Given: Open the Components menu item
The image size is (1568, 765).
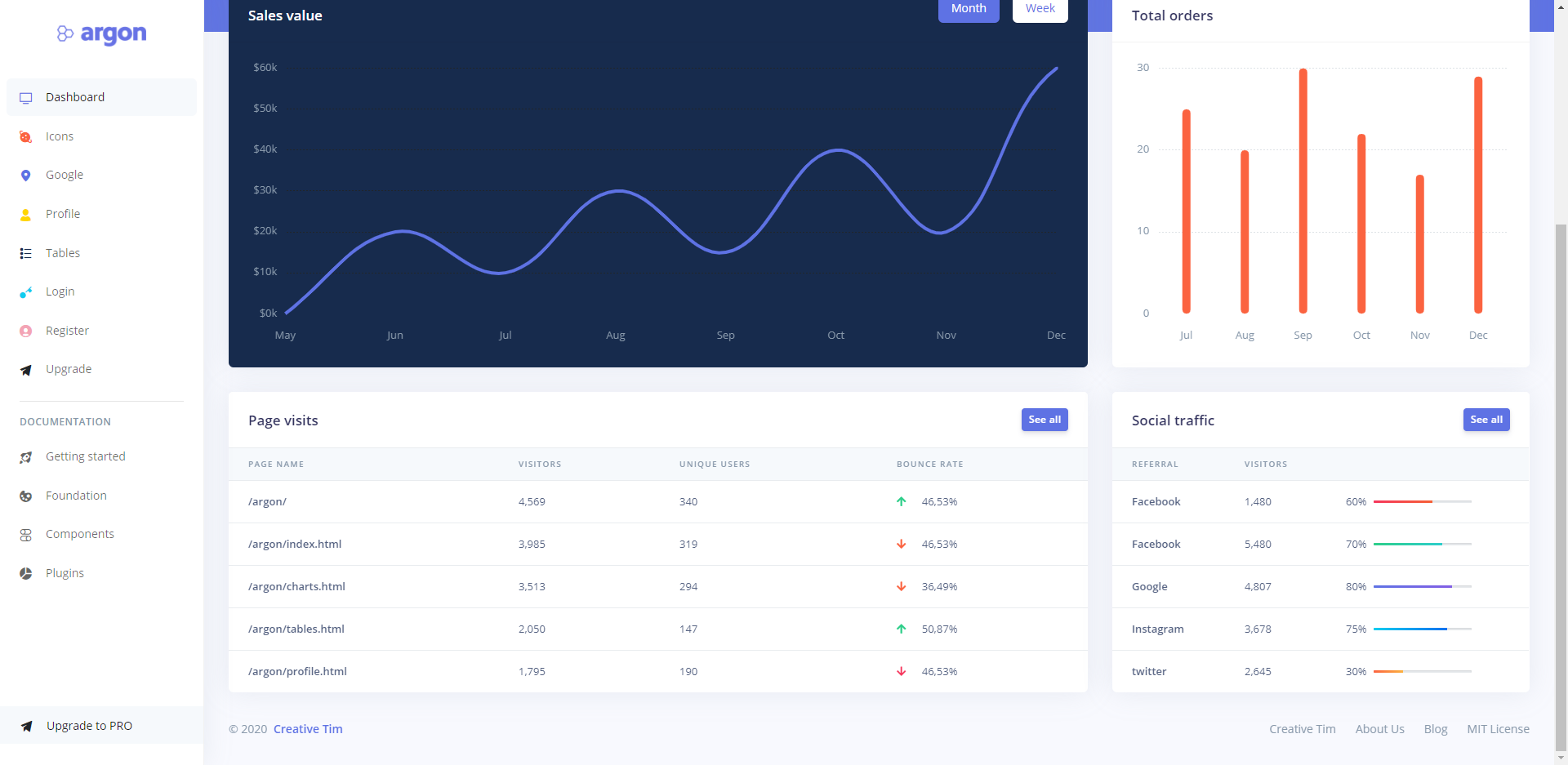Looking at the screenshot, I should point(79,534).
